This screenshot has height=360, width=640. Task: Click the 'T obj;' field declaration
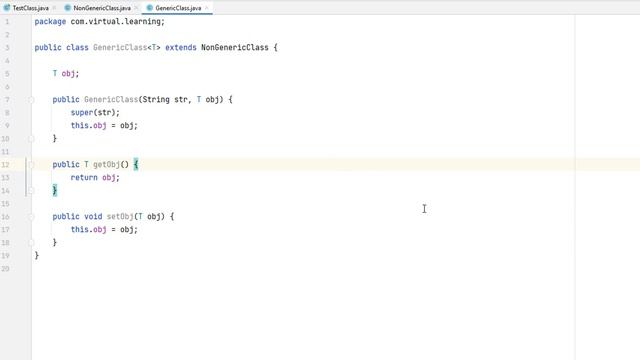[66, 73]
